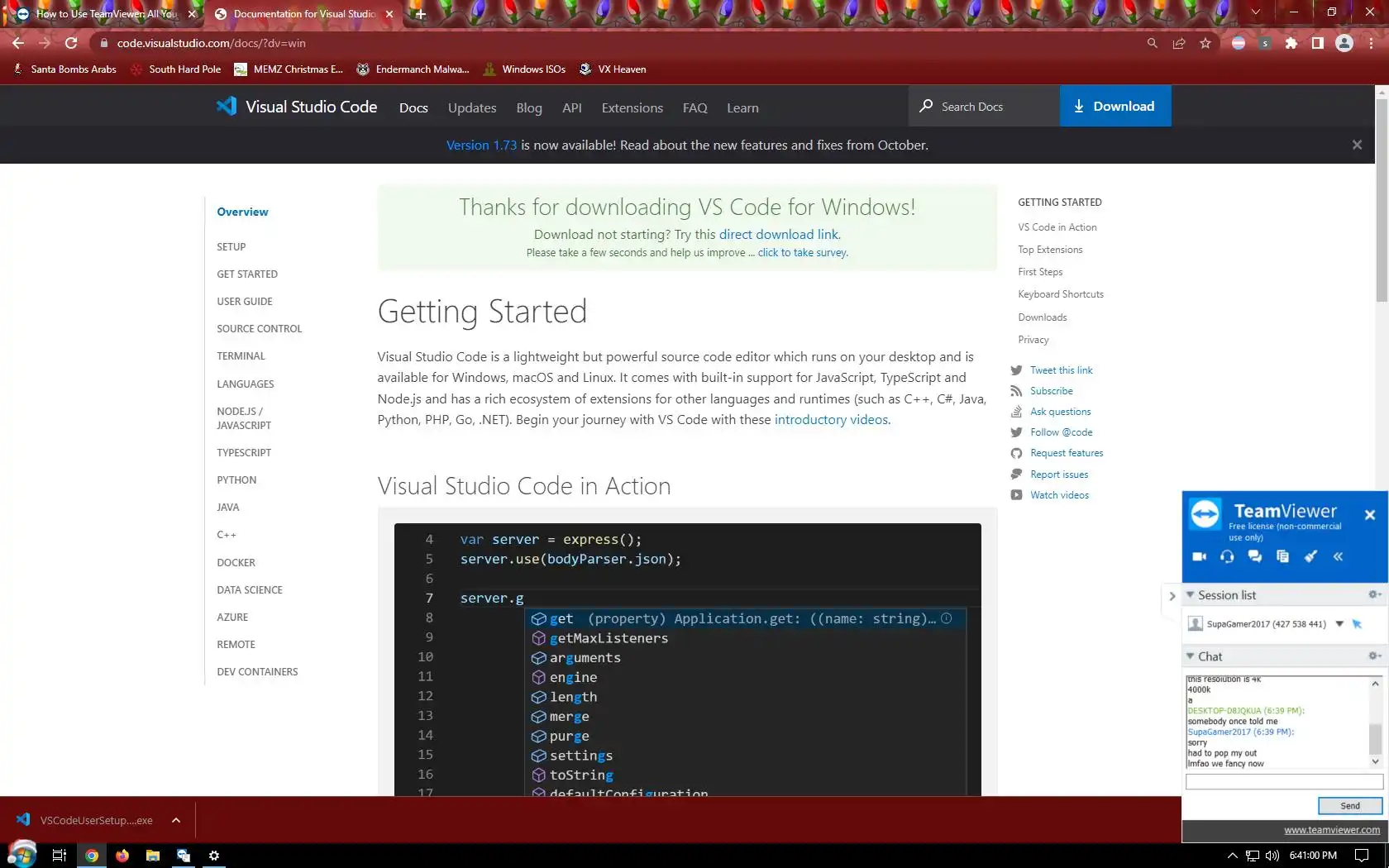
Task: Open the TERMINAL docs section
Action: [x=241, y=356]
